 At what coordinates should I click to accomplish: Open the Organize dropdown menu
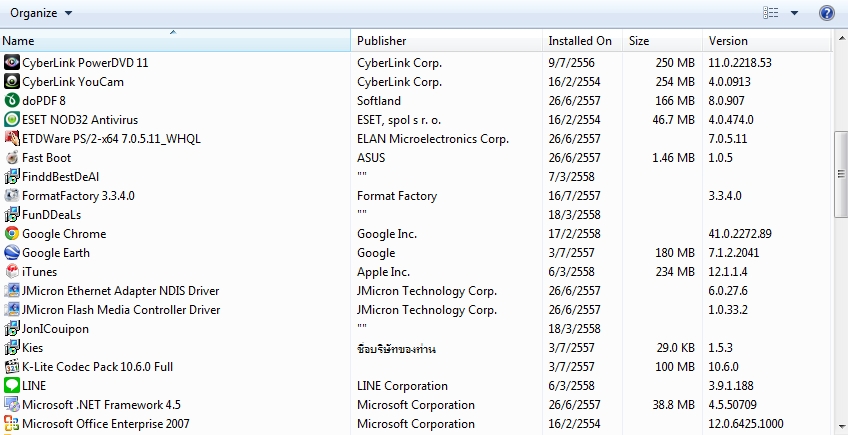pos(41,13)
